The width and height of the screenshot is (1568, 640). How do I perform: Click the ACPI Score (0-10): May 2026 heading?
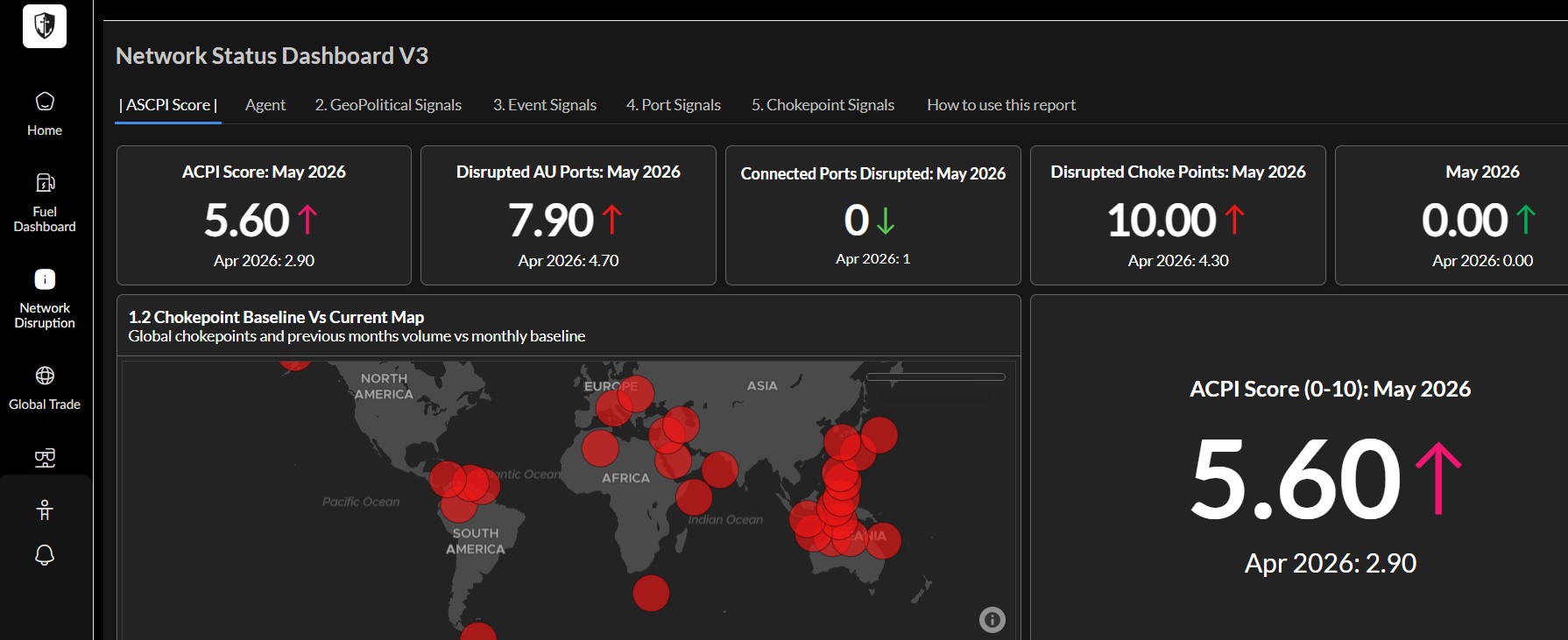click(1330, 390)
